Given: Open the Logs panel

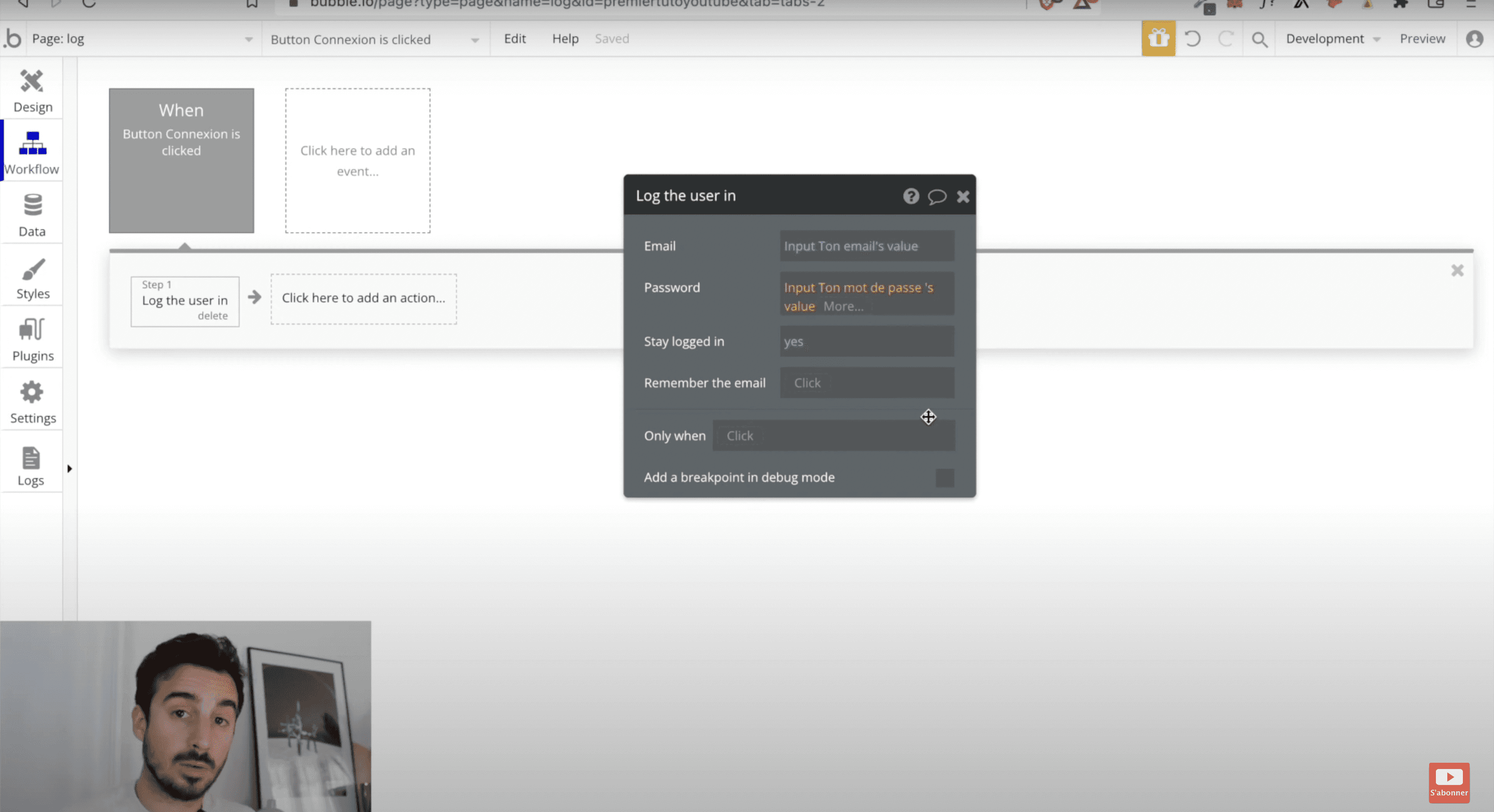Looking at the screenshot, I should tap(32, 463).
